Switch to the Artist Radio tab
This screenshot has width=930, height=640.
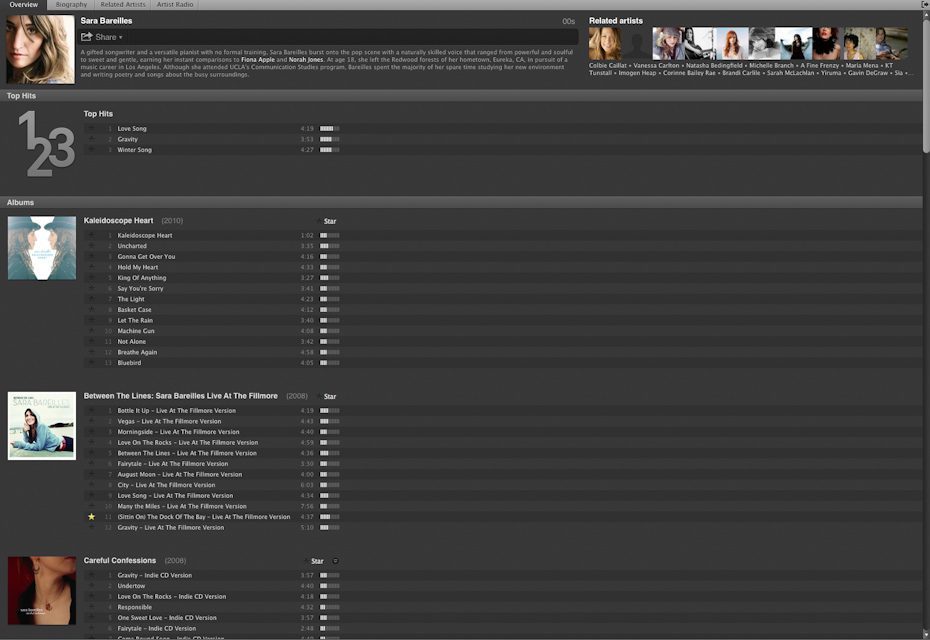pyautogui.click(x=175, y=5)
